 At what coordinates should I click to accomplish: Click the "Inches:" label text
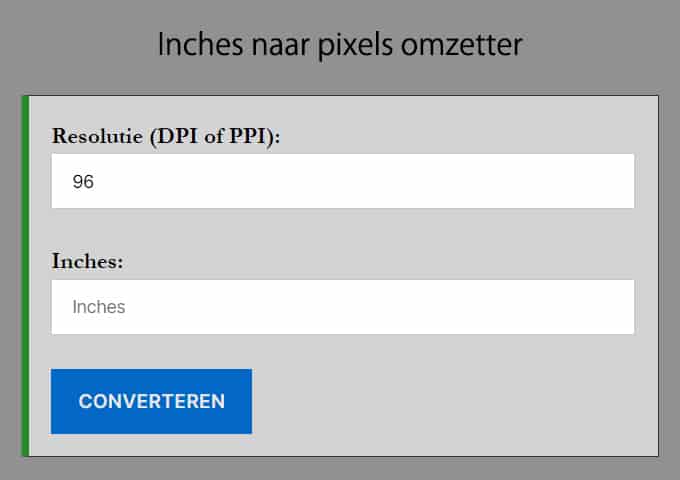point(87,262)
